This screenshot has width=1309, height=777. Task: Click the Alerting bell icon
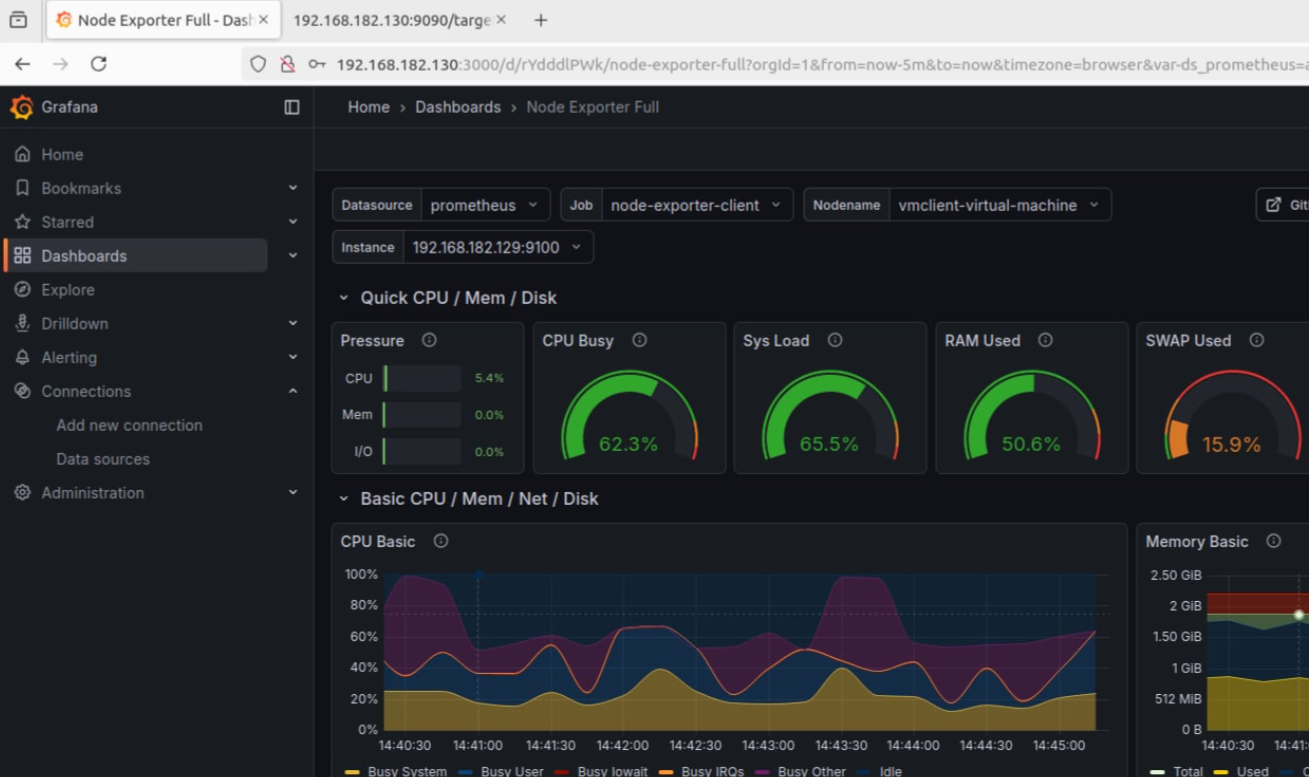click(22, 357)
